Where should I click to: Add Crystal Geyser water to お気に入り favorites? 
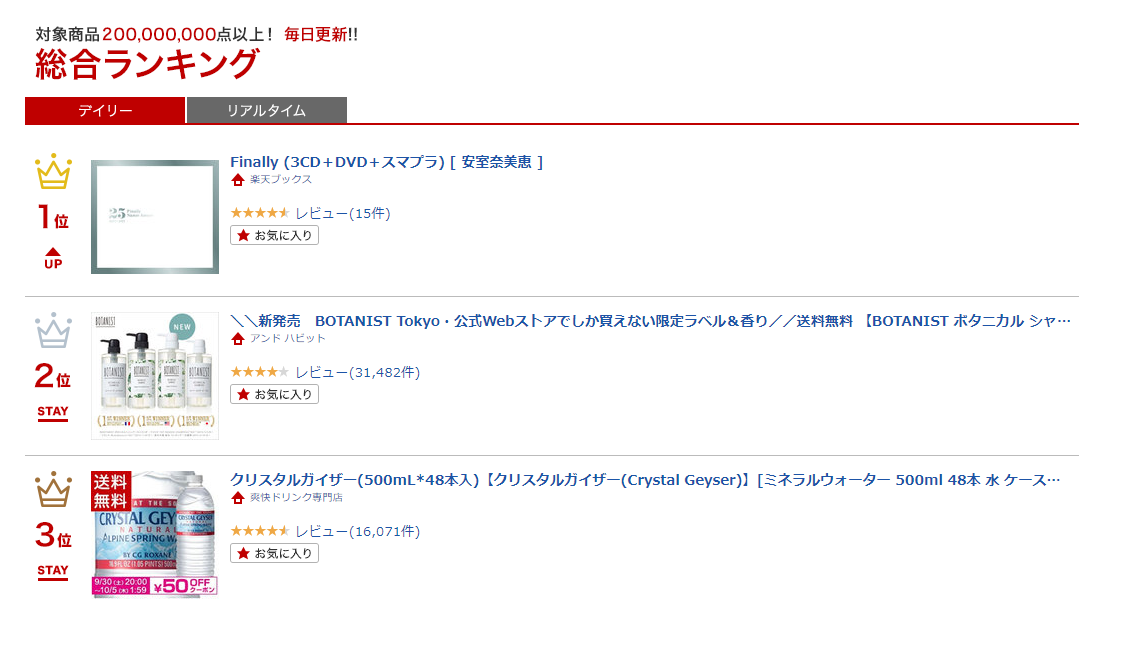click(x=274, y=553)
